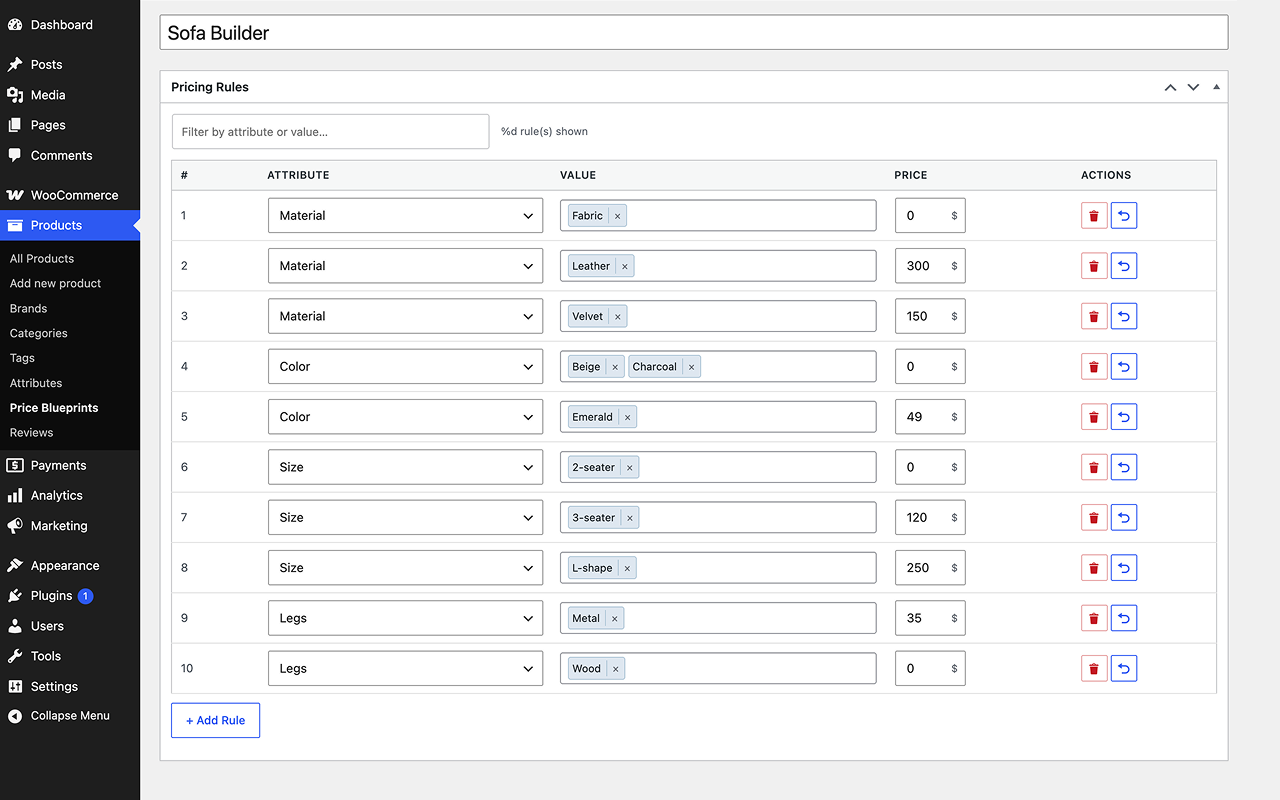1280x800 pixels.
Task: Open Color dropdown on Beige Charcoal row
Action: (x=405, y=367)
